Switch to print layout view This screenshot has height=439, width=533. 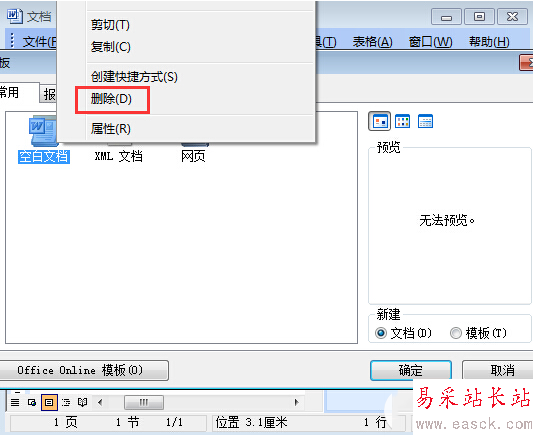(x=49, y=403)
